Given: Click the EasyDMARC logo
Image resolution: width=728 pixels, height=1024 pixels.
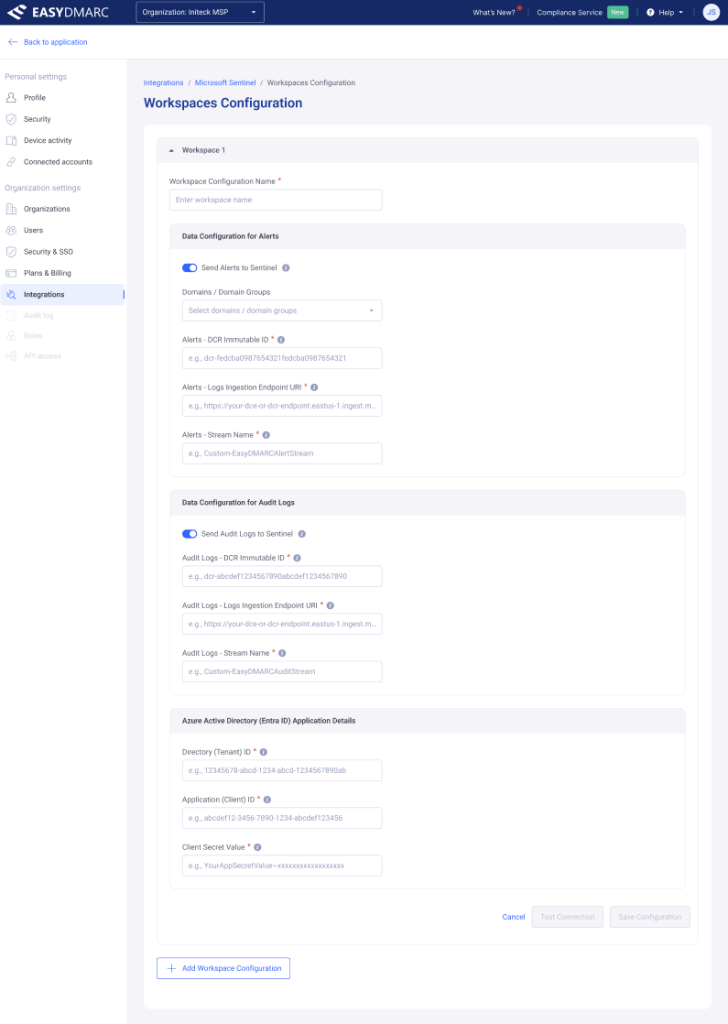Looking at the screenshot, I should click(x=57, y=12).
